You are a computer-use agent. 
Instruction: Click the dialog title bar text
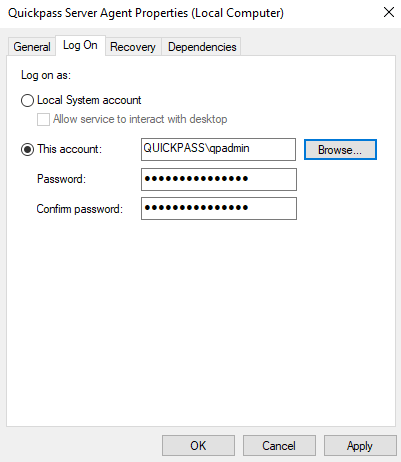[x=146, y=13]
